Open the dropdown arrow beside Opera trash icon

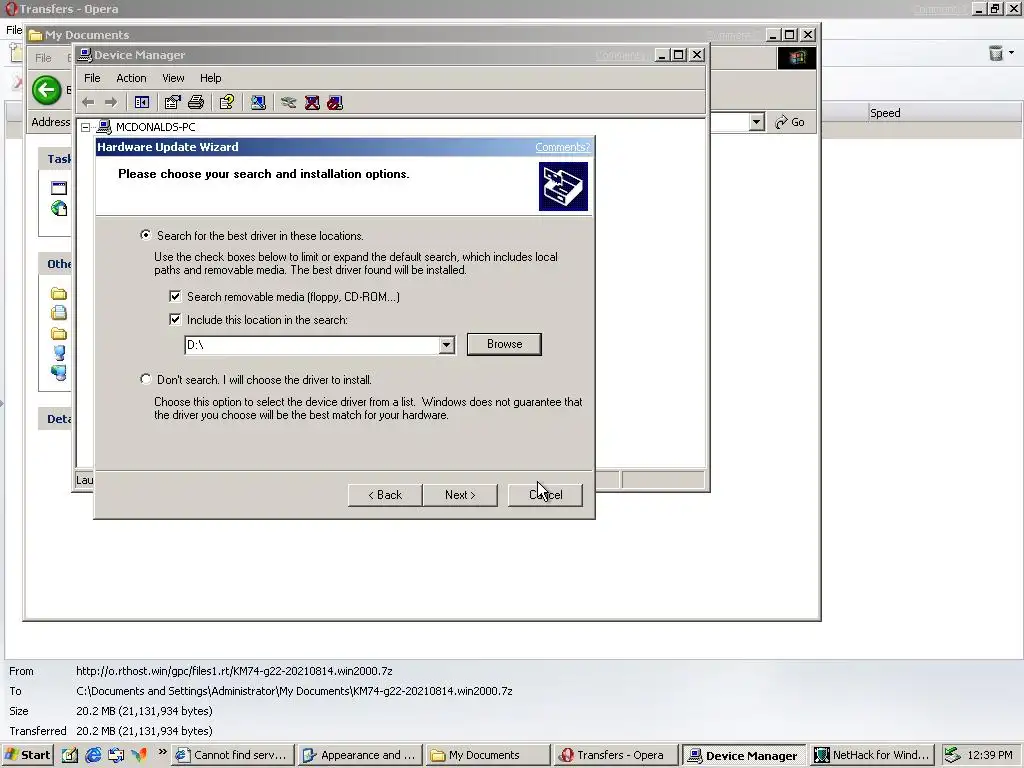pos(1012,52)
